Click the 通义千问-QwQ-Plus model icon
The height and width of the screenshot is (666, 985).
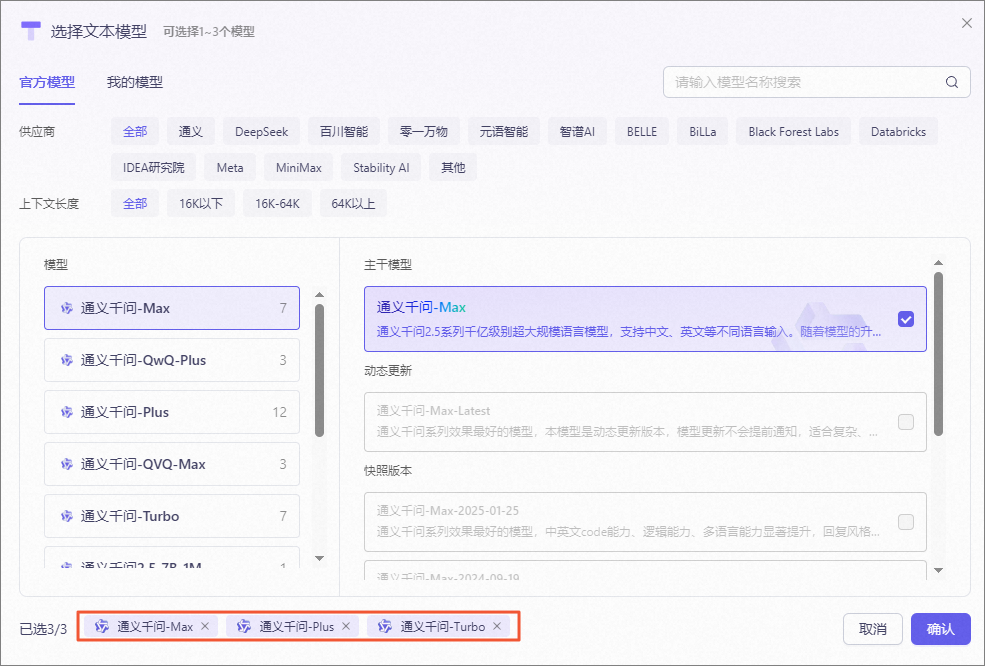[67, 360]
